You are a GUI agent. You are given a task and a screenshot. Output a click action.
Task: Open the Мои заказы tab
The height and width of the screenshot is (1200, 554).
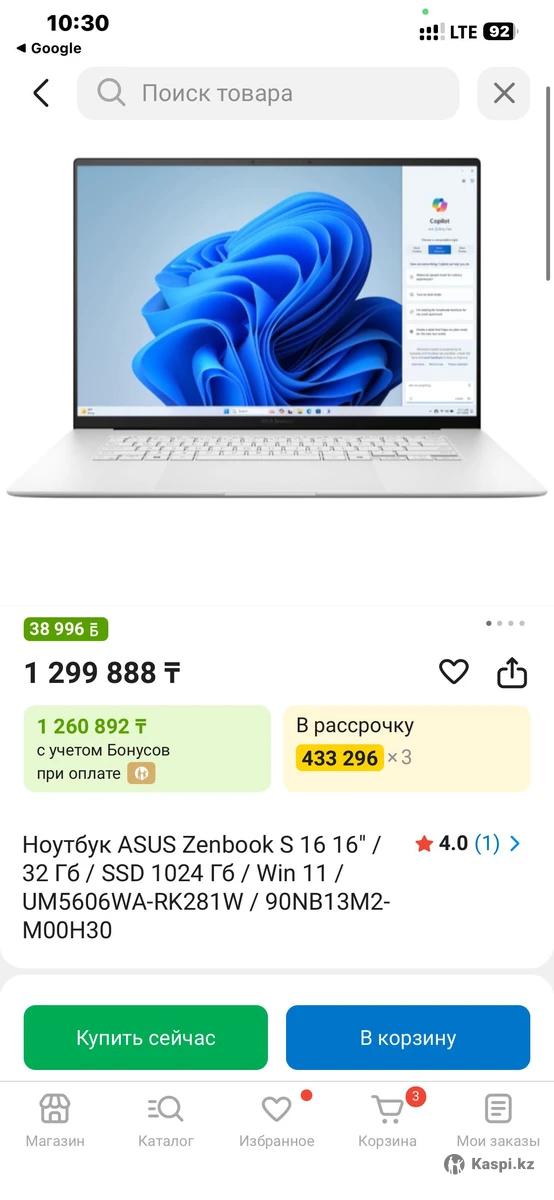[x=498, y=1120]
